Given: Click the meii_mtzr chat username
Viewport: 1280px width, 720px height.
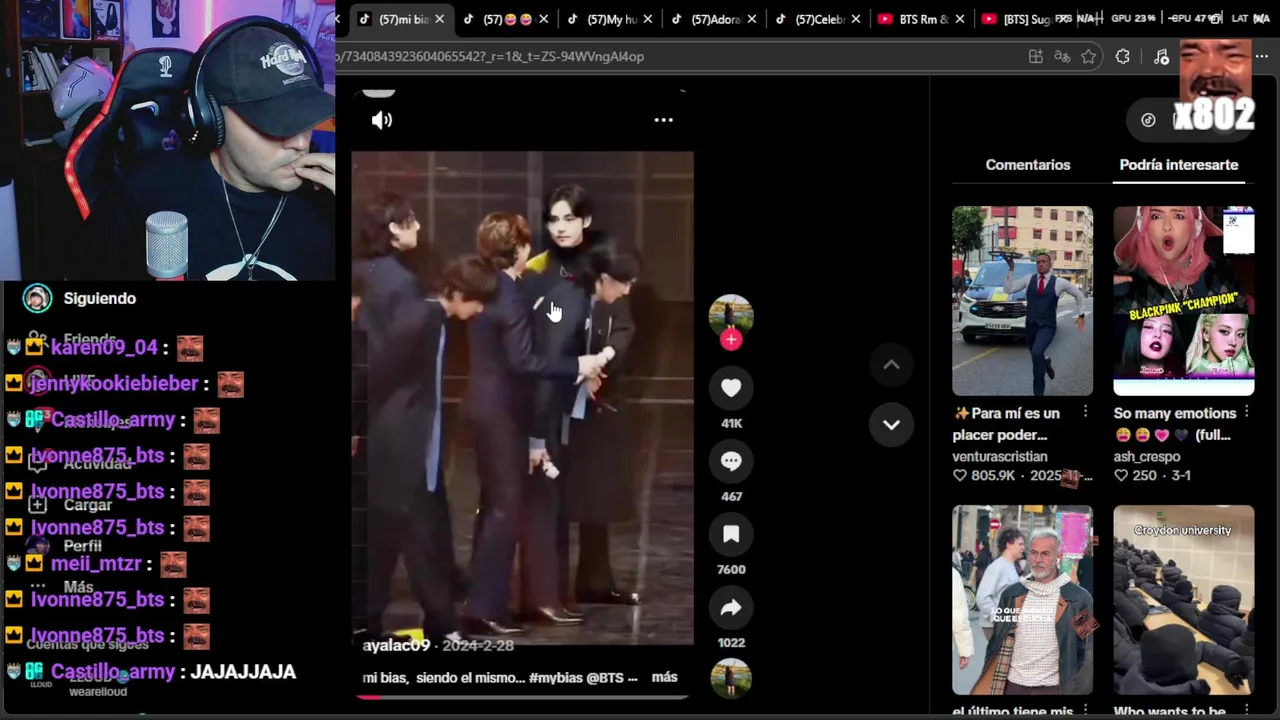Looking at the screenshot, I should pos(96,563).
